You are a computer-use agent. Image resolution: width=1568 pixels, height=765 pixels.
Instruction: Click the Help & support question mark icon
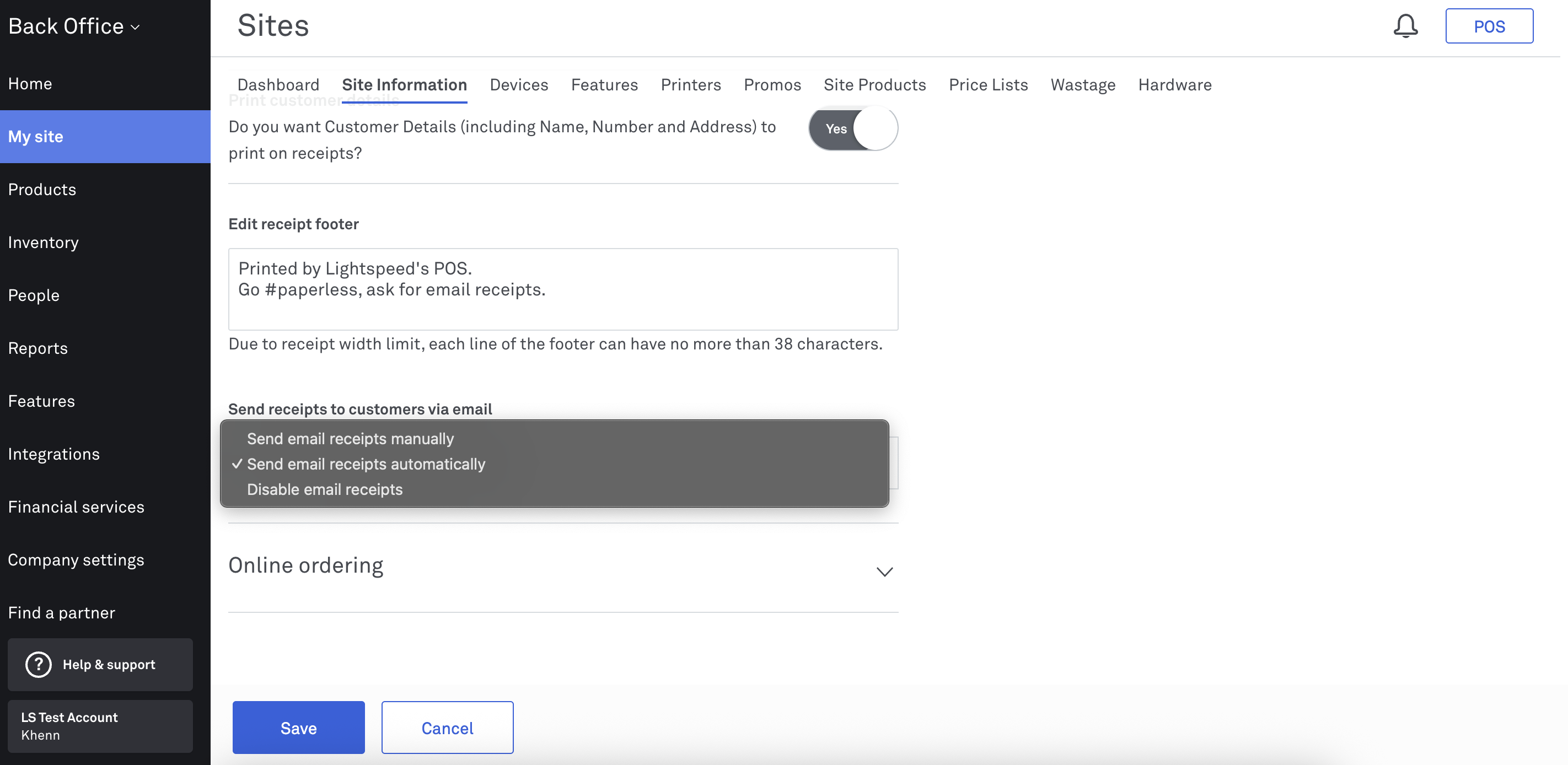(x=39, y=664)
